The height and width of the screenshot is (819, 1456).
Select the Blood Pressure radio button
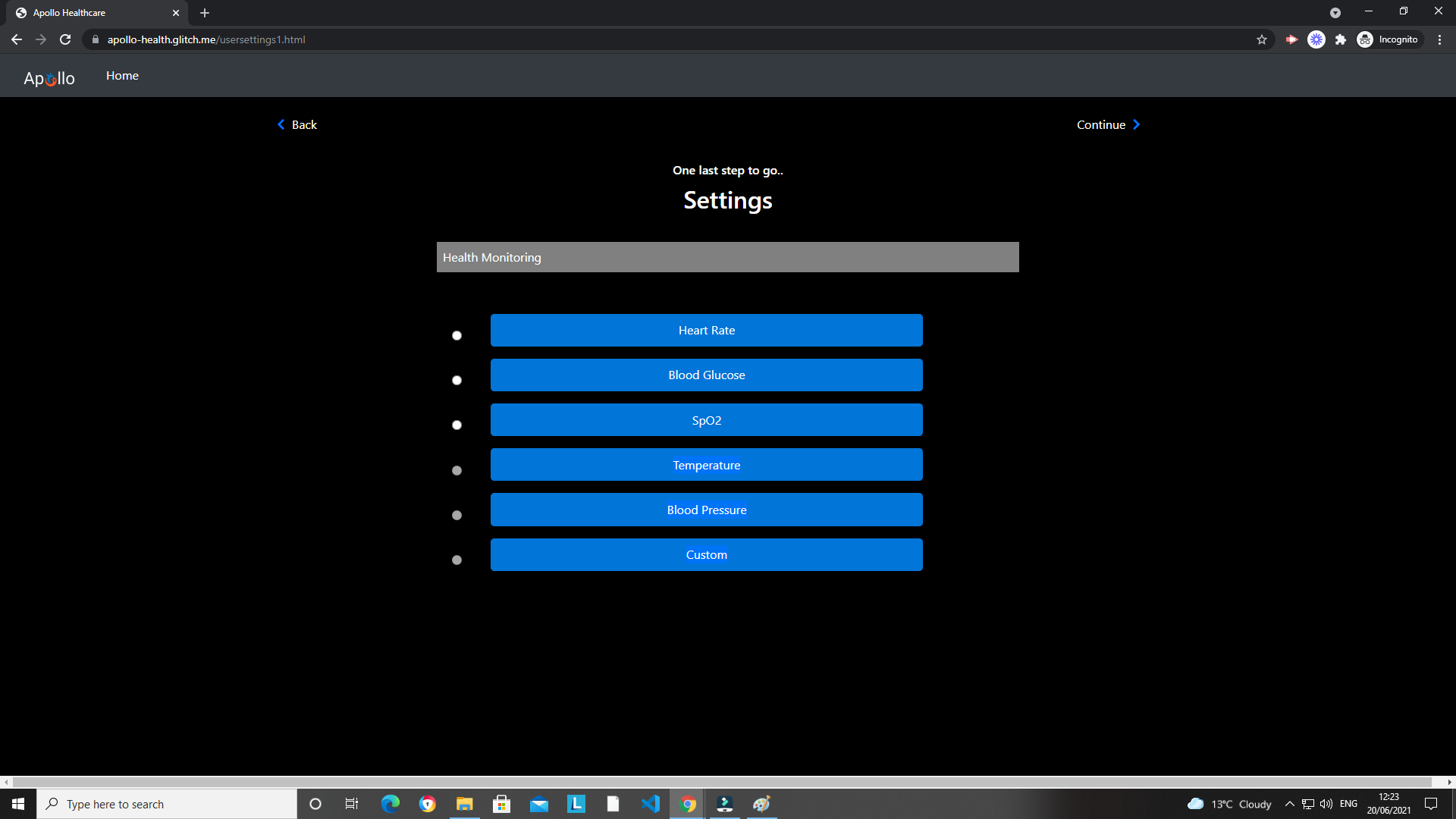click(457, 515)
